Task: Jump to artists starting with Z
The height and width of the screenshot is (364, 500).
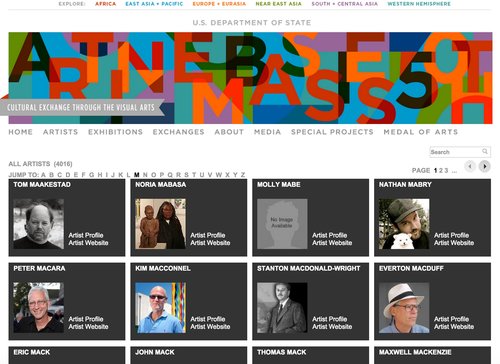Action: [x=243, y=175]
